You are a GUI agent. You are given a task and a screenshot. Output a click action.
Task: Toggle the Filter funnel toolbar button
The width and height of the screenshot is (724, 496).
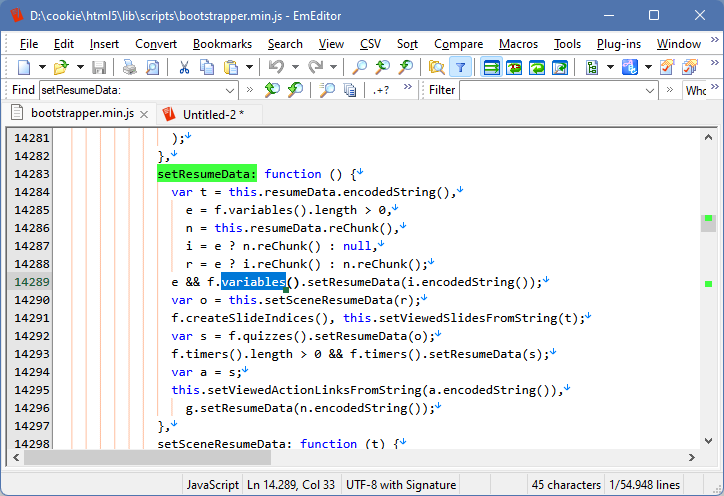click(459, 67)
